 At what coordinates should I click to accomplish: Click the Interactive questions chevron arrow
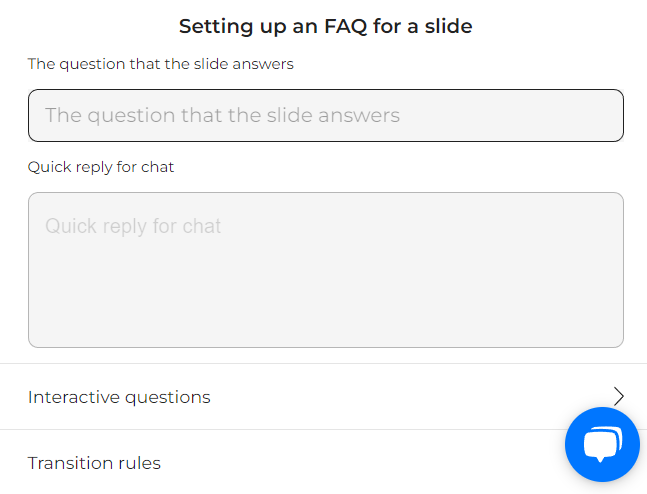click(x=619, y=396)
